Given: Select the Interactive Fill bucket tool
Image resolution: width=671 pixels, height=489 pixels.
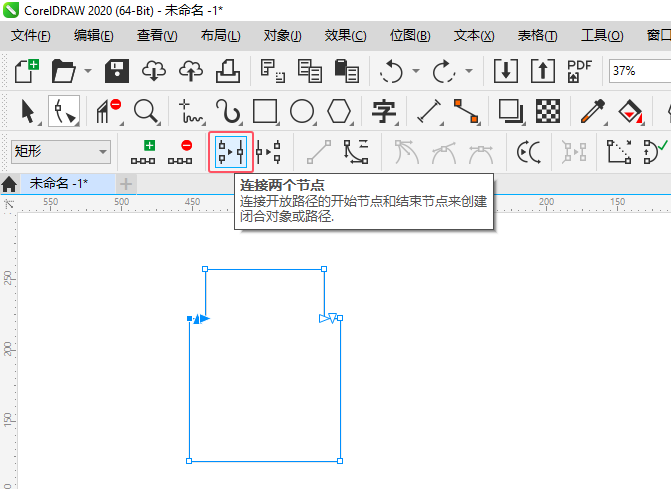Looking at the screenshot, I should (x=630, y=111).
